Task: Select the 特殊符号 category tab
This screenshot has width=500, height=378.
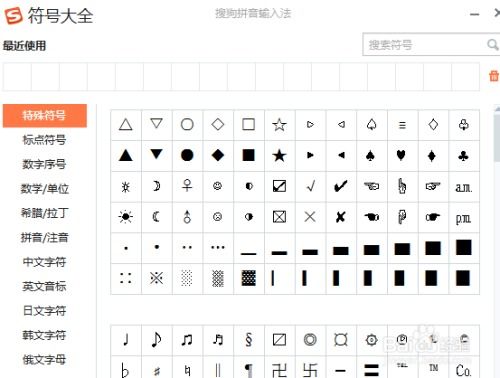Action: 45,116
